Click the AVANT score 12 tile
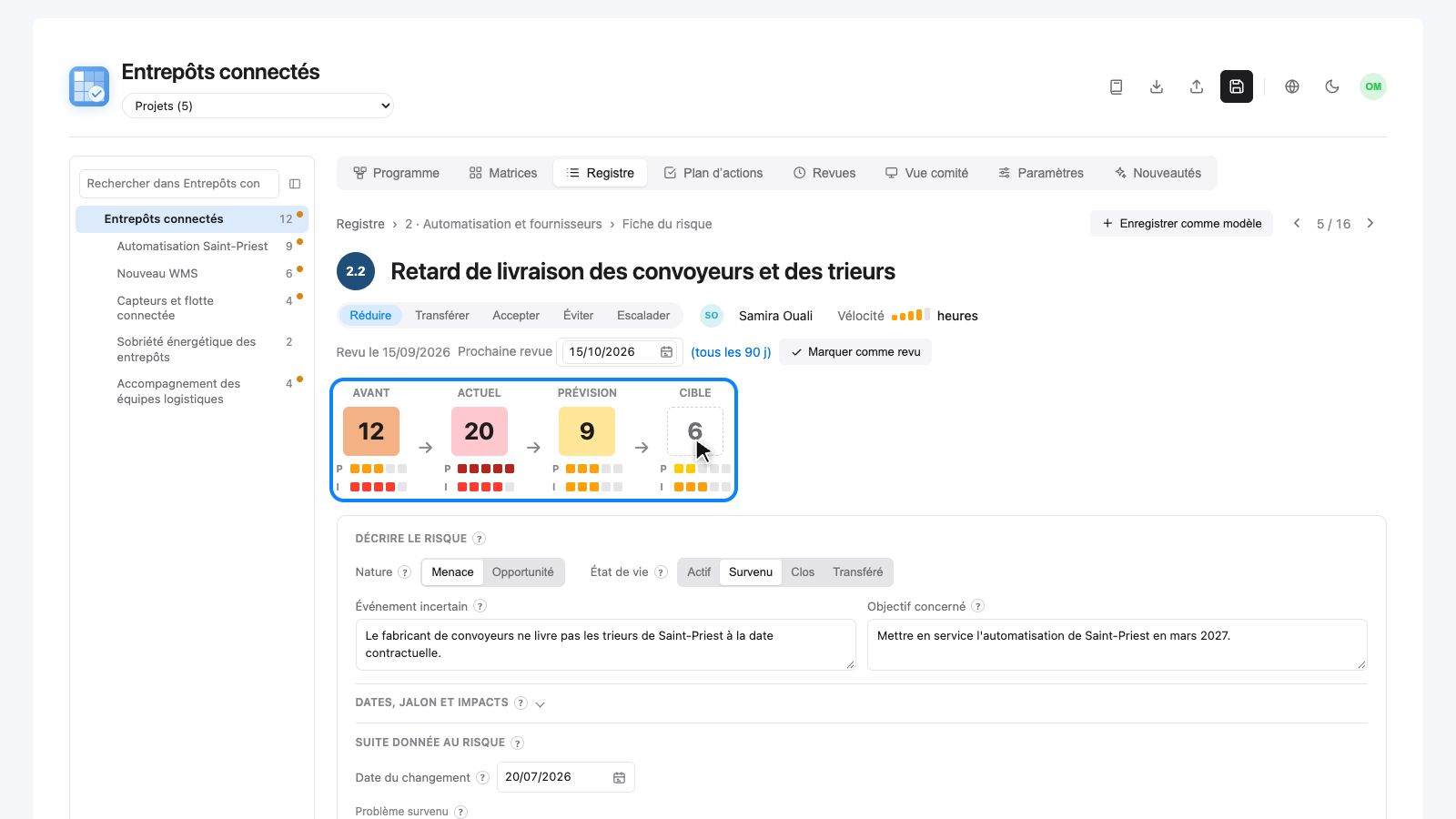1456x819 pixels. click(371, 431)
